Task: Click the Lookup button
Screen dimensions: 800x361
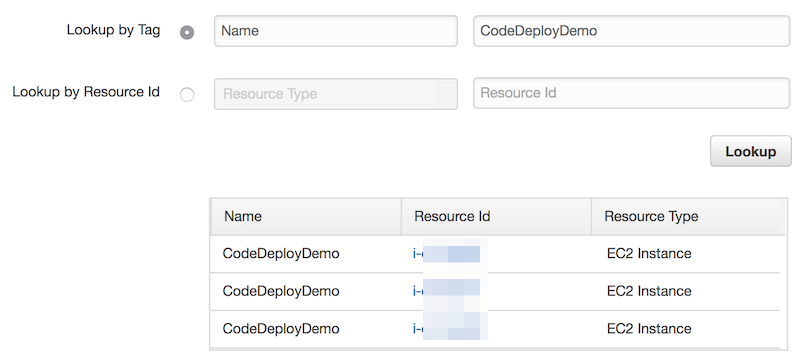Action: (751, 151)
